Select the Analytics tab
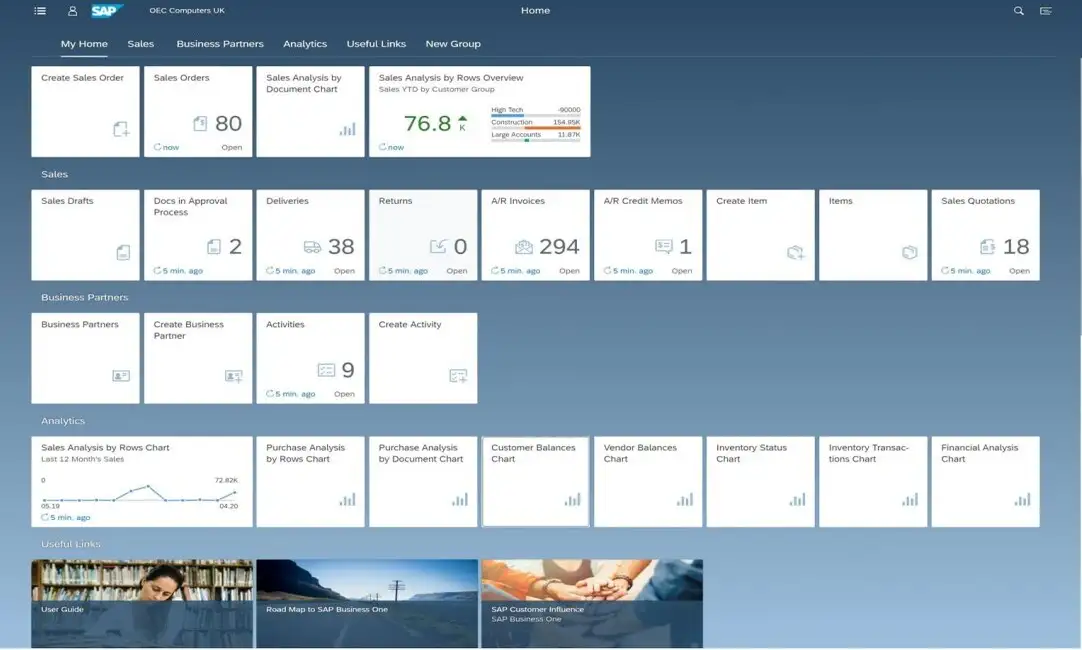The image size is (1082, 650). click(305, 44)
